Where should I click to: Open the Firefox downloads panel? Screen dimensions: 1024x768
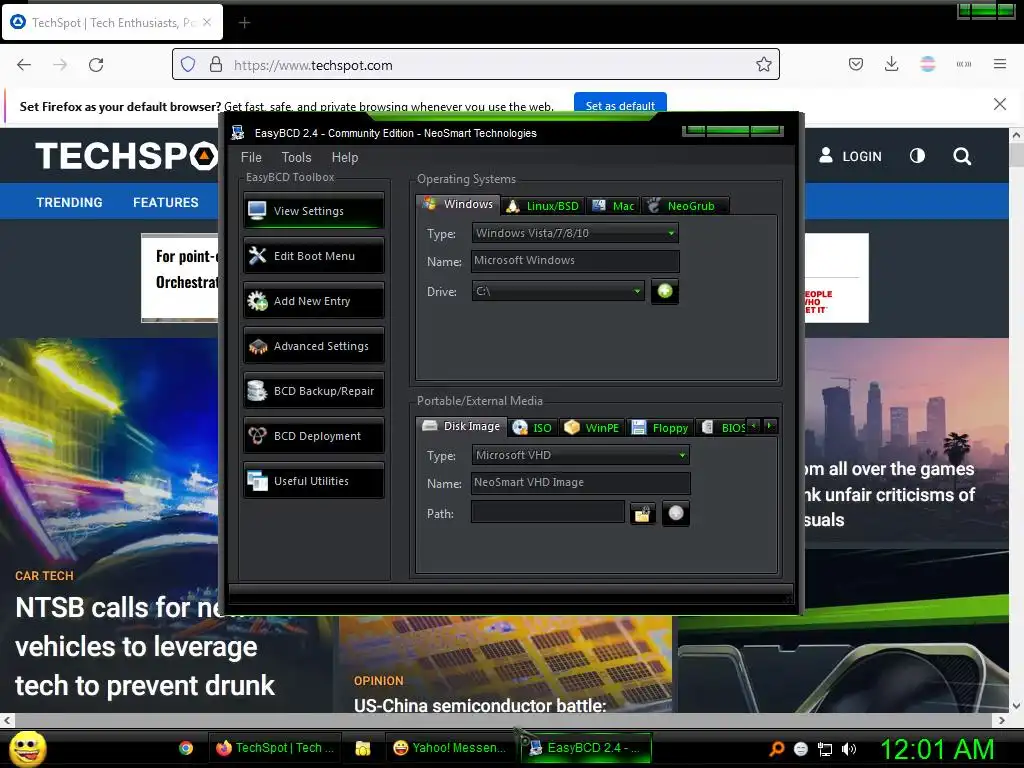[x=891, y=64]
